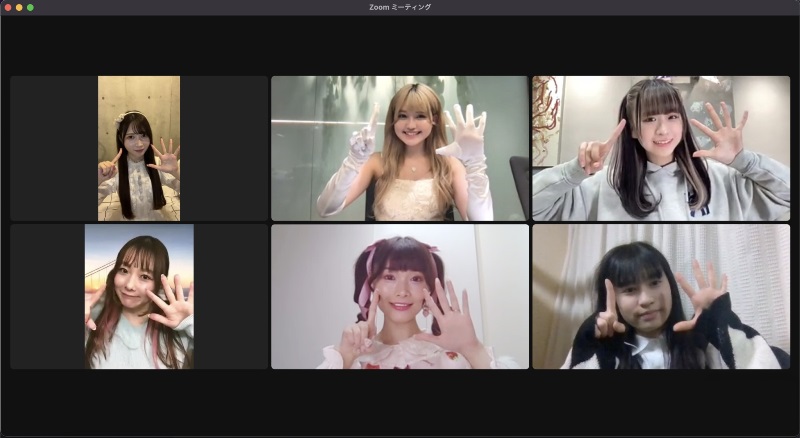
Task: Enter full screen using the green button
Action: (x=30, y=7)
